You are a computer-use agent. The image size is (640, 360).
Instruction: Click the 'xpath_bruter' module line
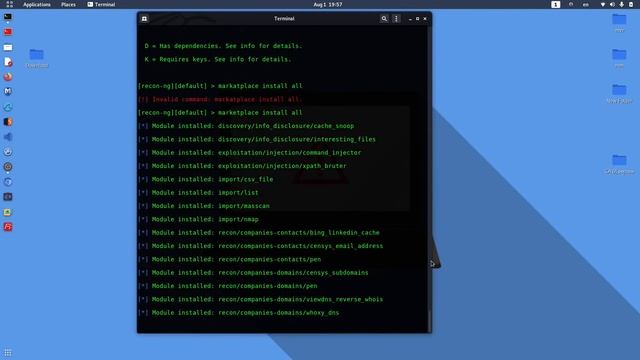pyautogui.click(x=242, y=166)
